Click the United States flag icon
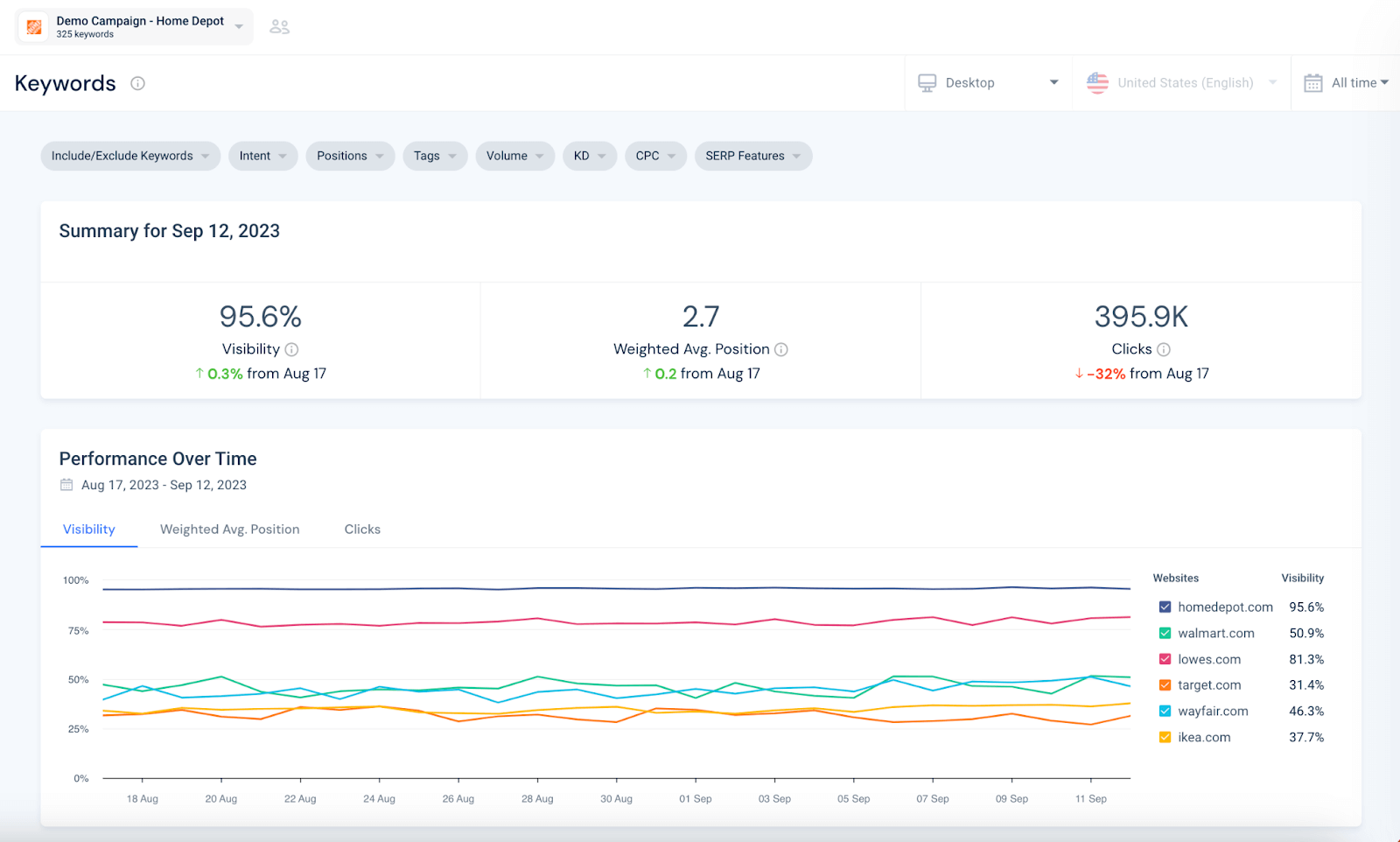1400x842 pixels. point(1097,83)
